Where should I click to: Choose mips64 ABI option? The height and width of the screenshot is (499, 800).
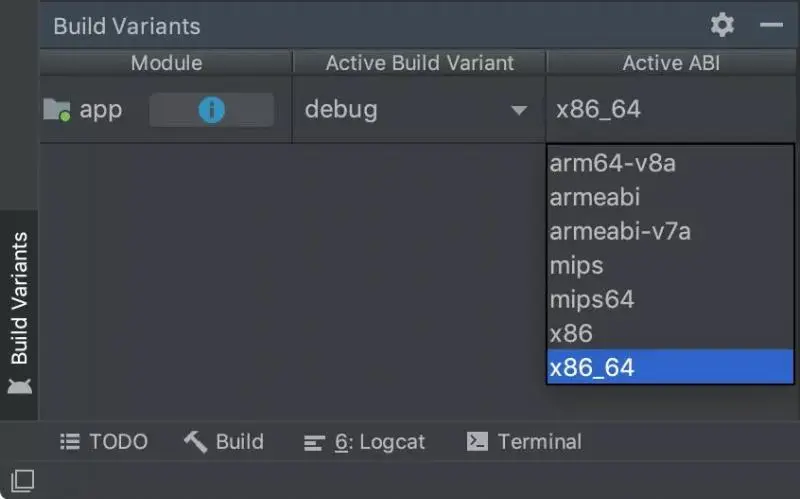pos(592,299)
